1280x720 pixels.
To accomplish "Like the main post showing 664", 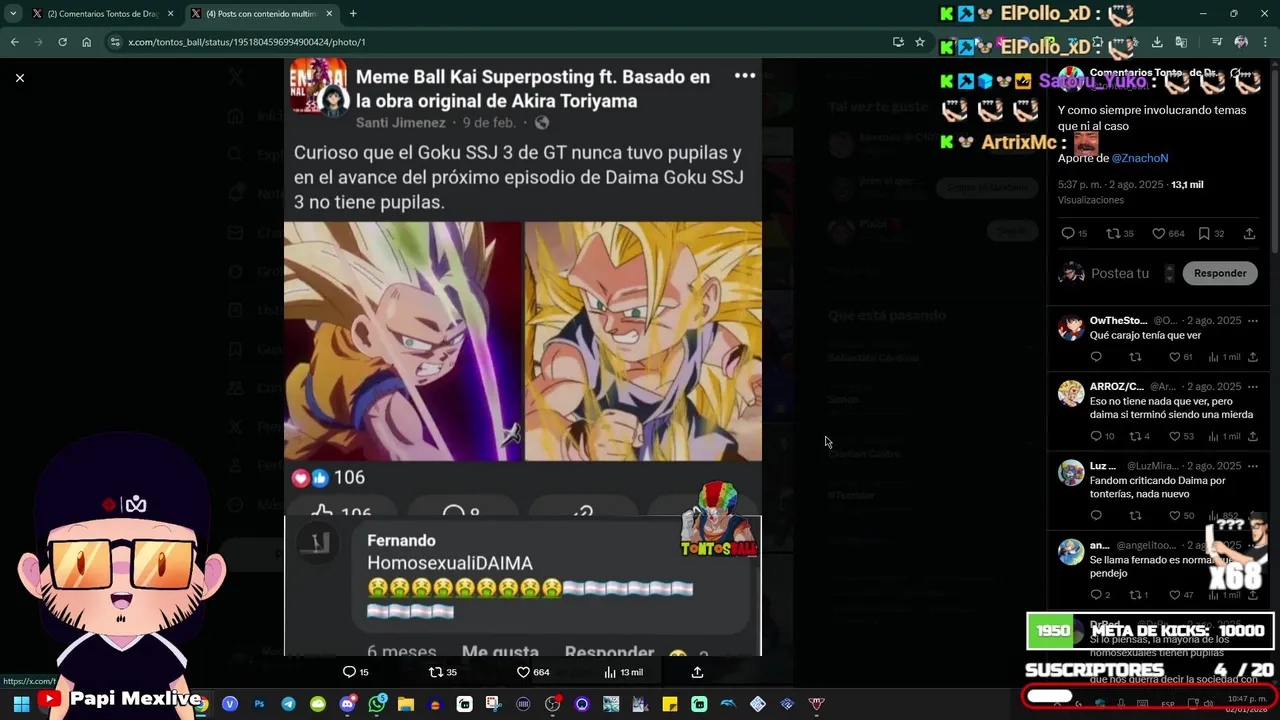I will [1159, 233].
